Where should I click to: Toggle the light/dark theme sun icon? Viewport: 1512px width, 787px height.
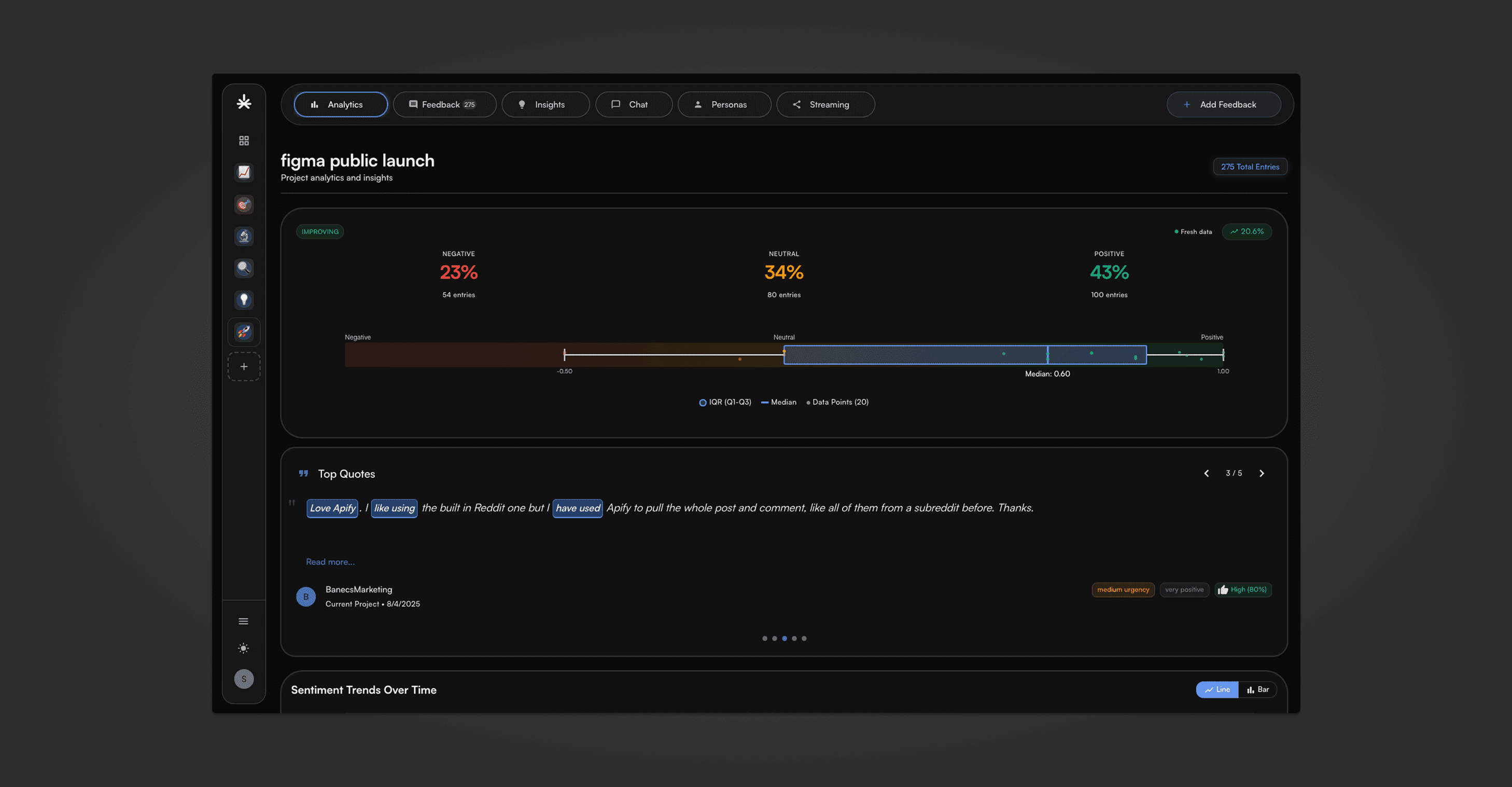coord(244,648)
